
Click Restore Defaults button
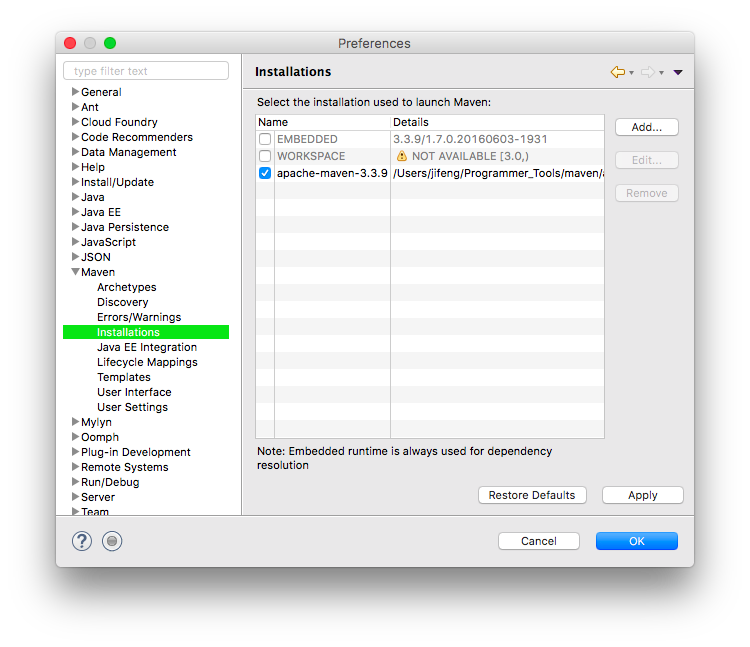click(532, 495)
